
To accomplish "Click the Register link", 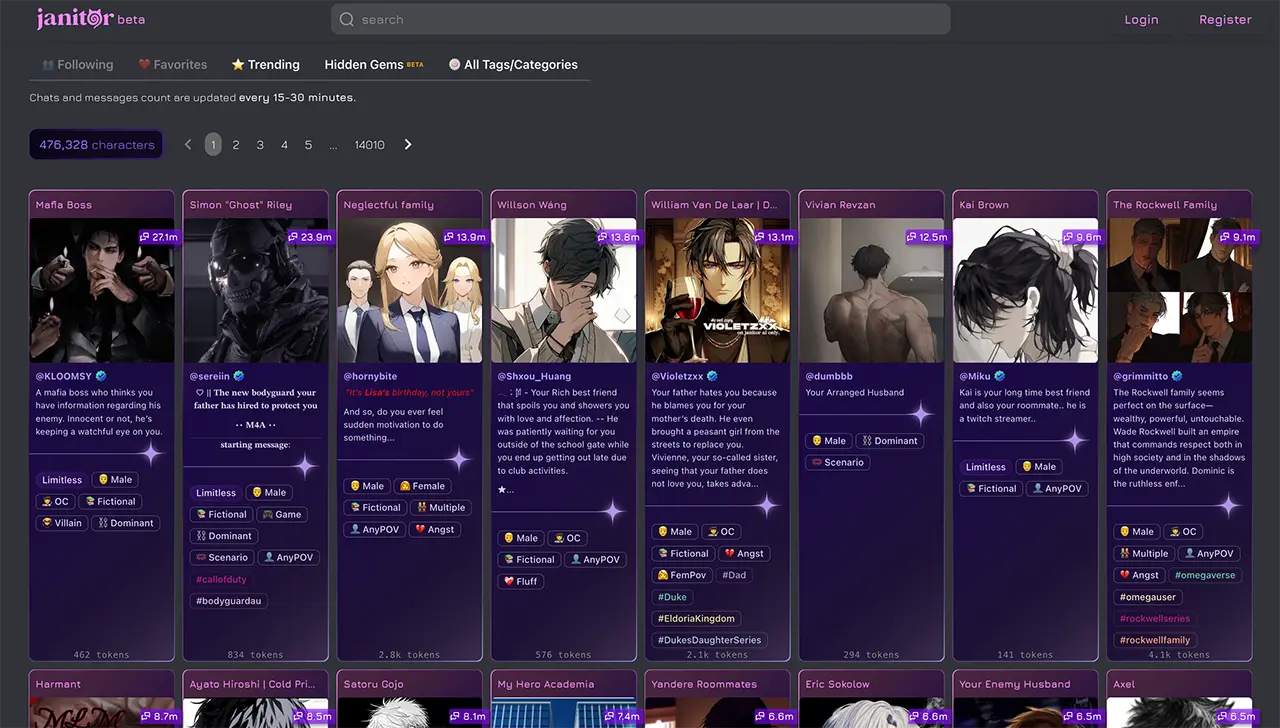I will (1225, 20).
